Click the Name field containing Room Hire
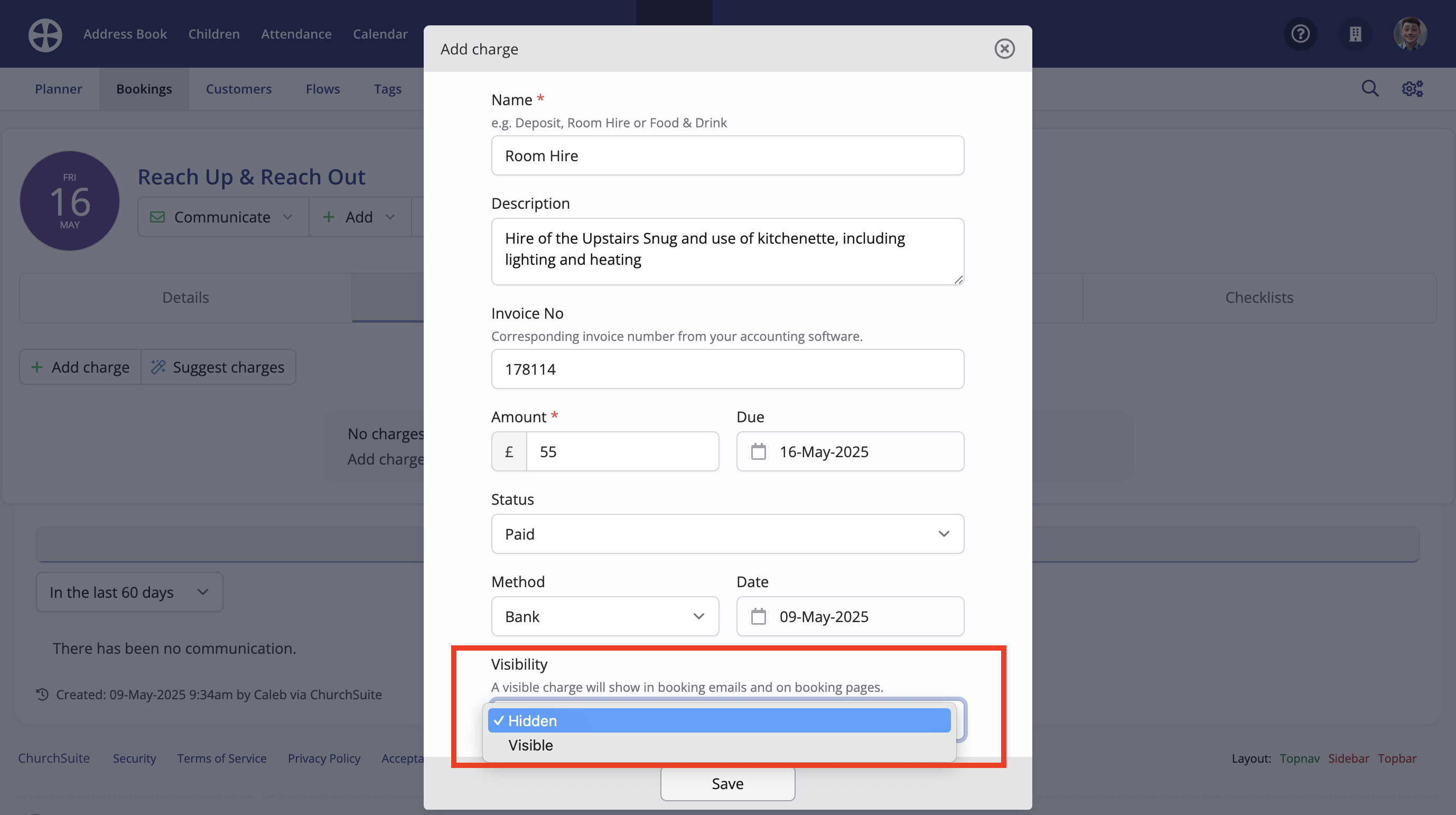The image size is (1456, 815). point(727,155)
